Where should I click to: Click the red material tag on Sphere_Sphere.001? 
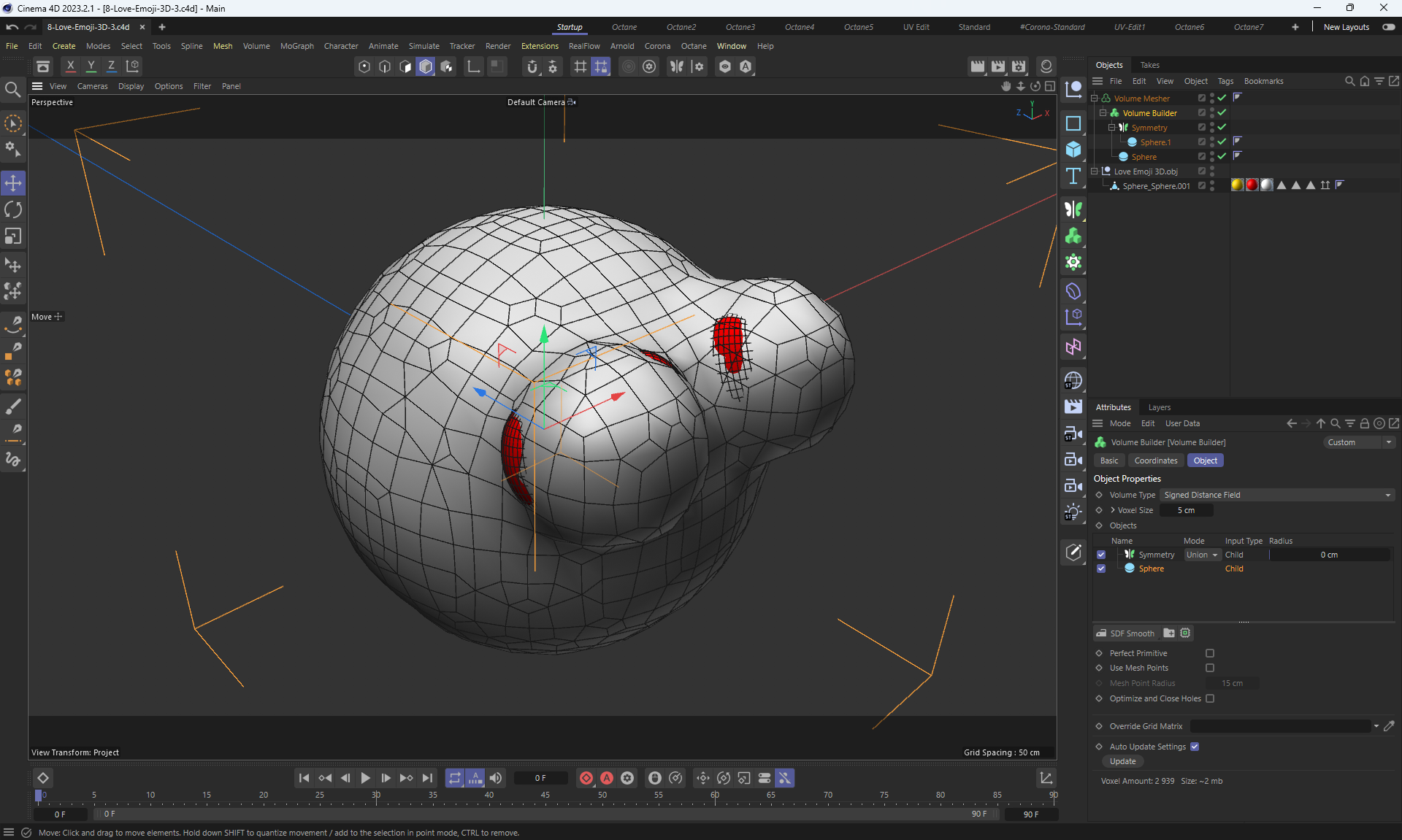pyautogui.click(x=1252, y=185)
